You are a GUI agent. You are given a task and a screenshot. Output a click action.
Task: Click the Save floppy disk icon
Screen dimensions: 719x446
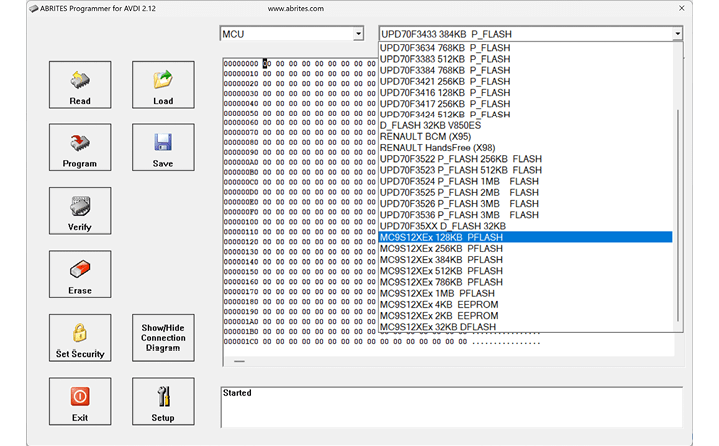pyautogui.click(x=163, y=148)
